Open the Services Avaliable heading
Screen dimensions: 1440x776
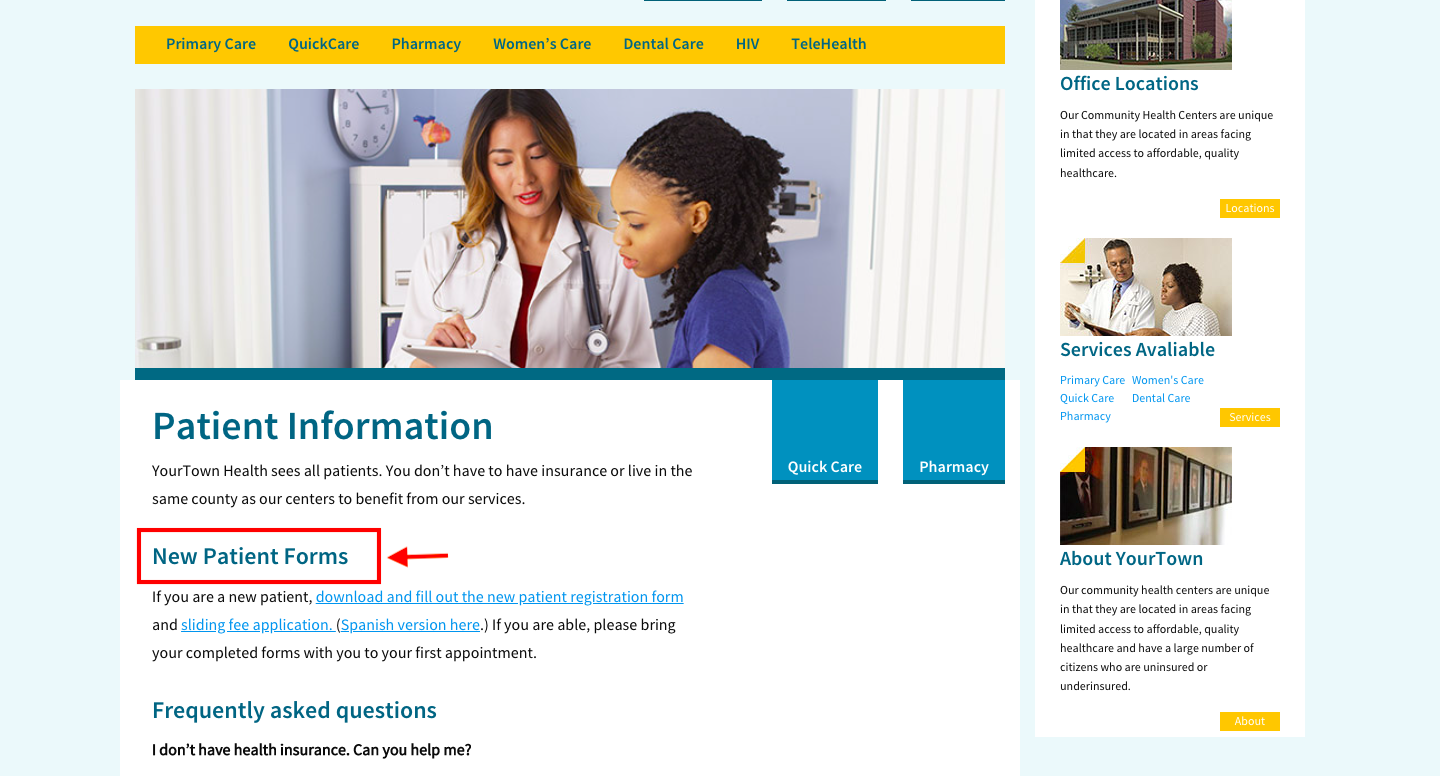pos(1137,350)
